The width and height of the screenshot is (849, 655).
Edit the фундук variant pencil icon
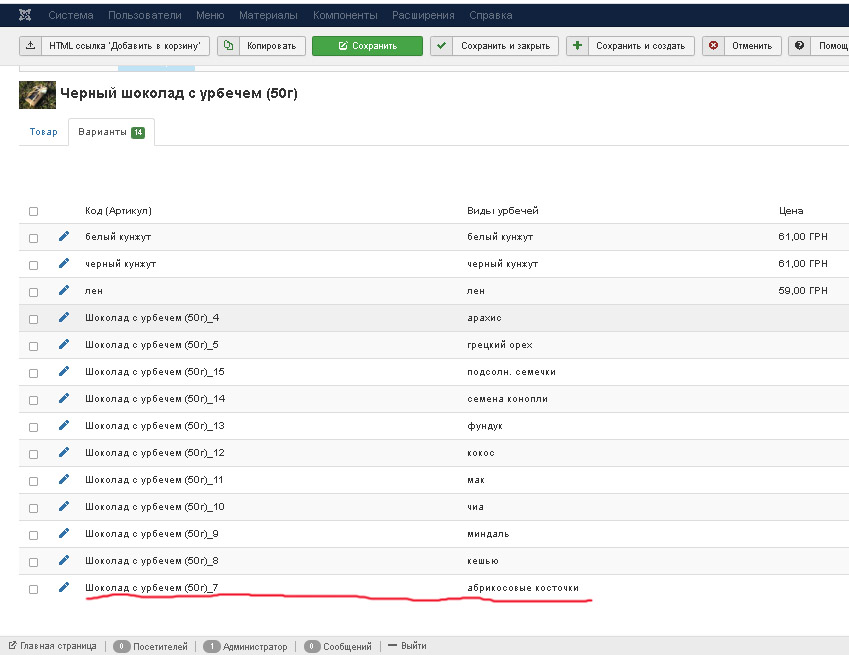pyautogui.click(x=64, y=425)
